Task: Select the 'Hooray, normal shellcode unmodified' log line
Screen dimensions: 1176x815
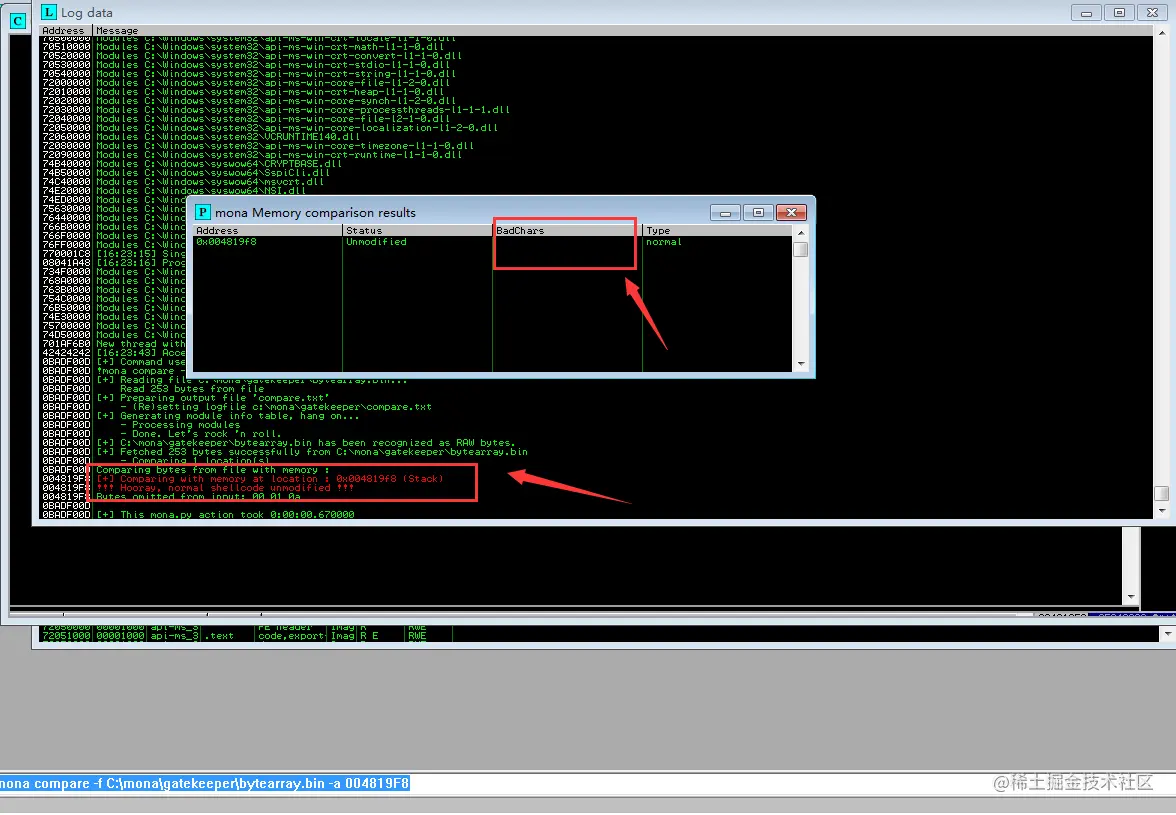Action: point(225,487)
